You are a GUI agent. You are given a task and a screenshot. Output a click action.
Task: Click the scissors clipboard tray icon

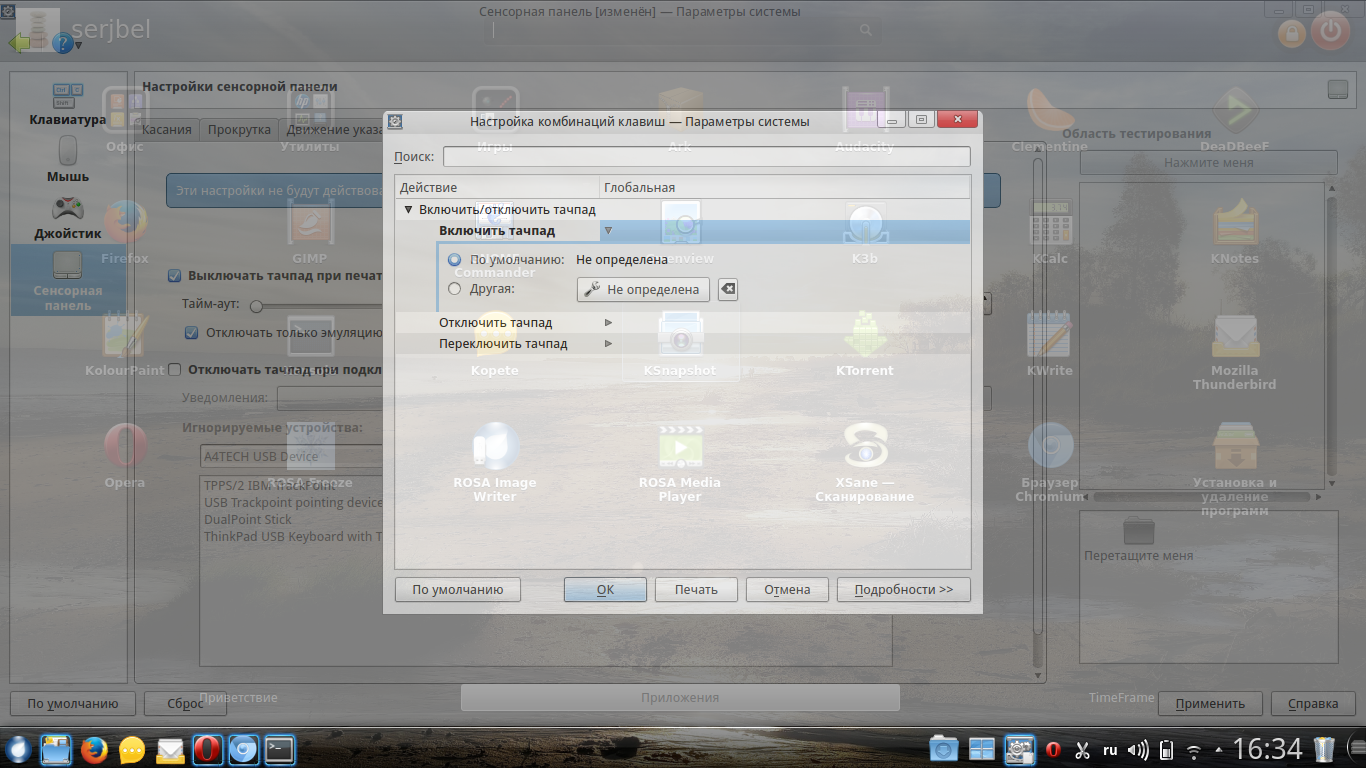(1081, 749)
